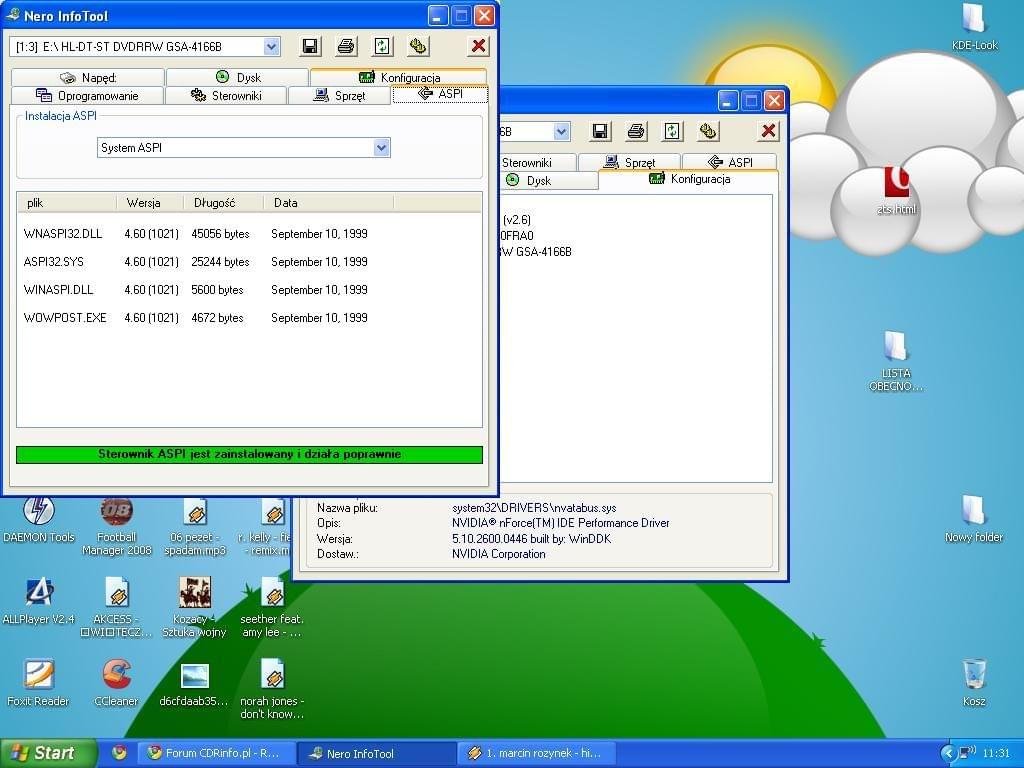
Task: Sort list by the Data column header
Action: click(x=328, y=203)
